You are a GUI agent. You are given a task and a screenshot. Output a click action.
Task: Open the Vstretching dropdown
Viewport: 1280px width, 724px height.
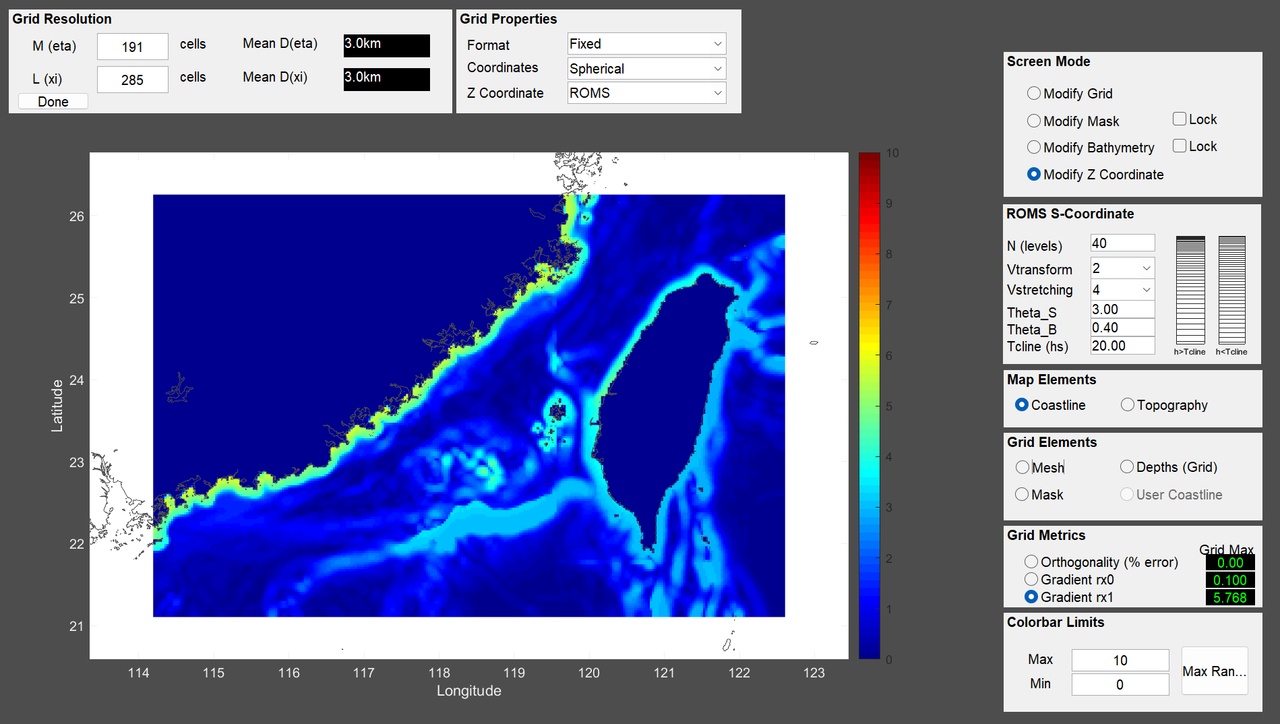1123,290
